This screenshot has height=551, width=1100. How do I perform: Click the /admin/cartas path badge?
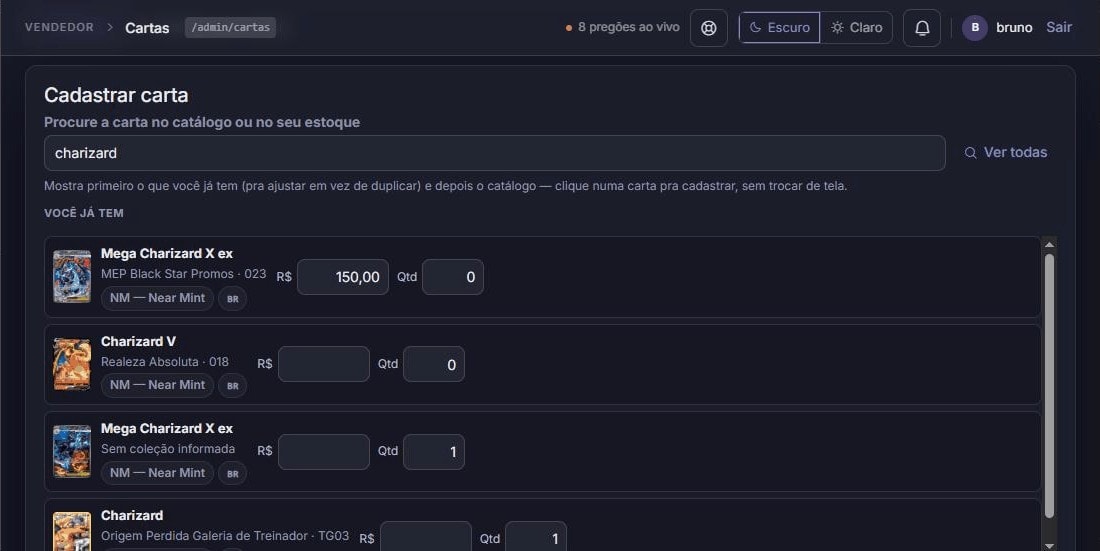(230, 27)
